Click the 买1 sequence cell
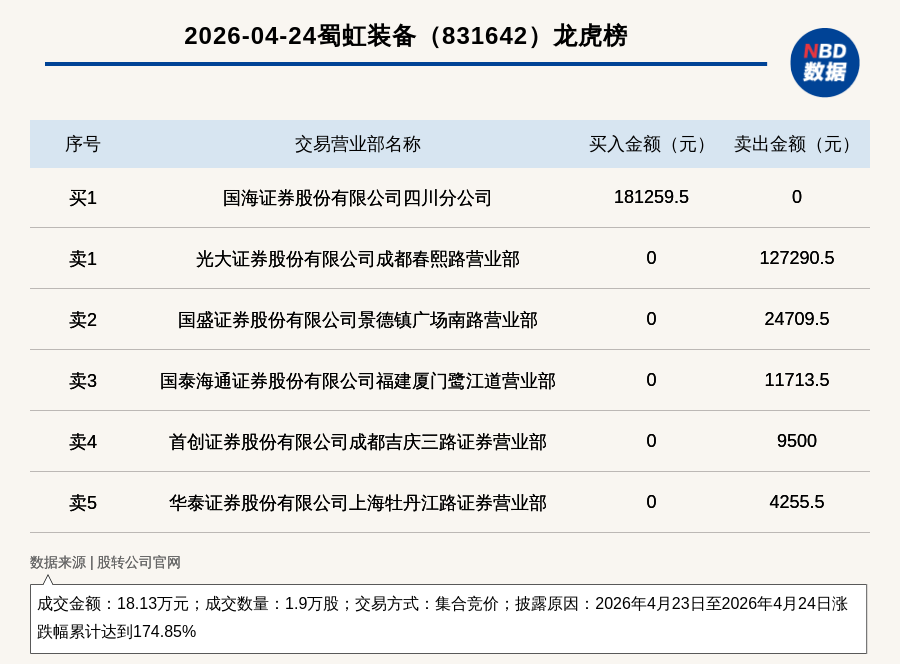The height and width of the screenshot is (664, 900). point(83,198)
